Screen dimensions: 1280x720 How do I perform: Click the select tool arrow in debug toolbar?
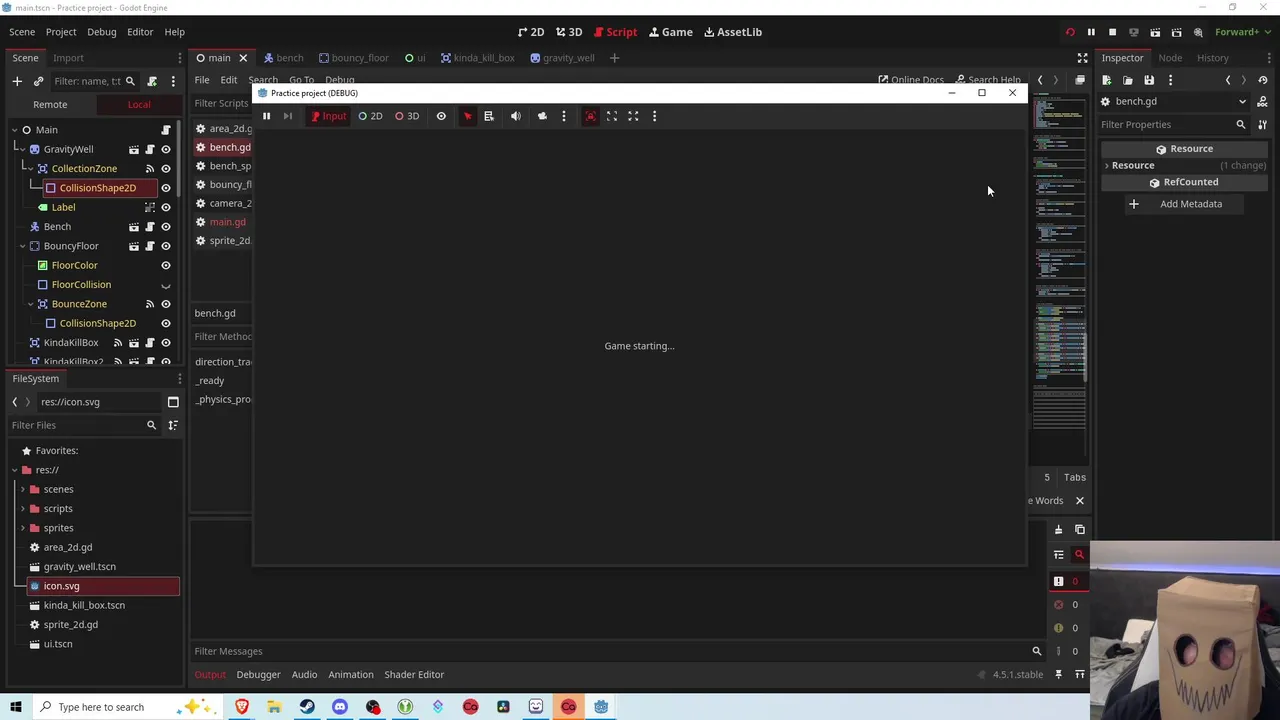[467, 116]
